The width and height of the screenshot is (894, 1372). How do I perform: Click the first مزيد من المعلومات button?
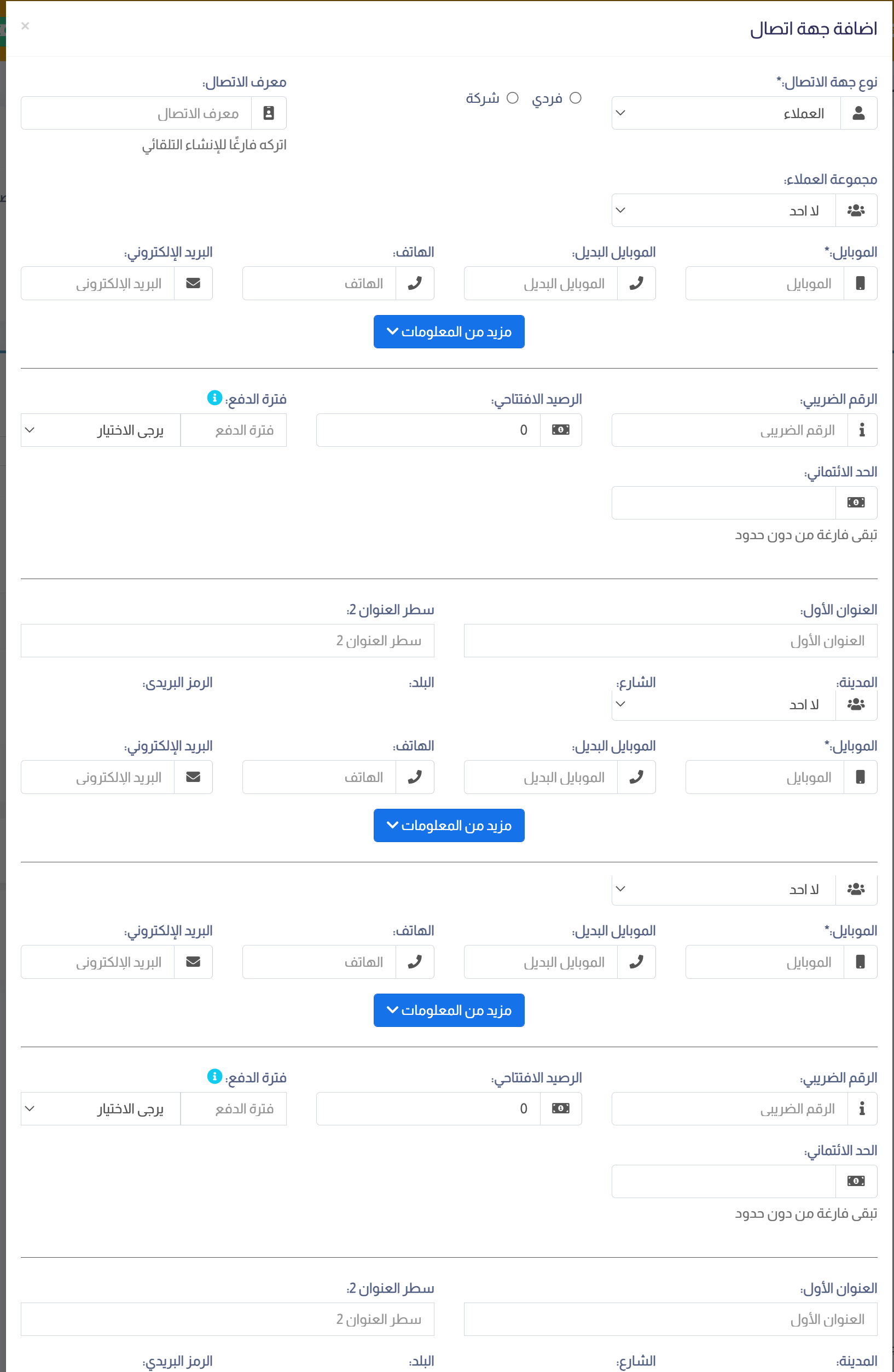[449, 331]
